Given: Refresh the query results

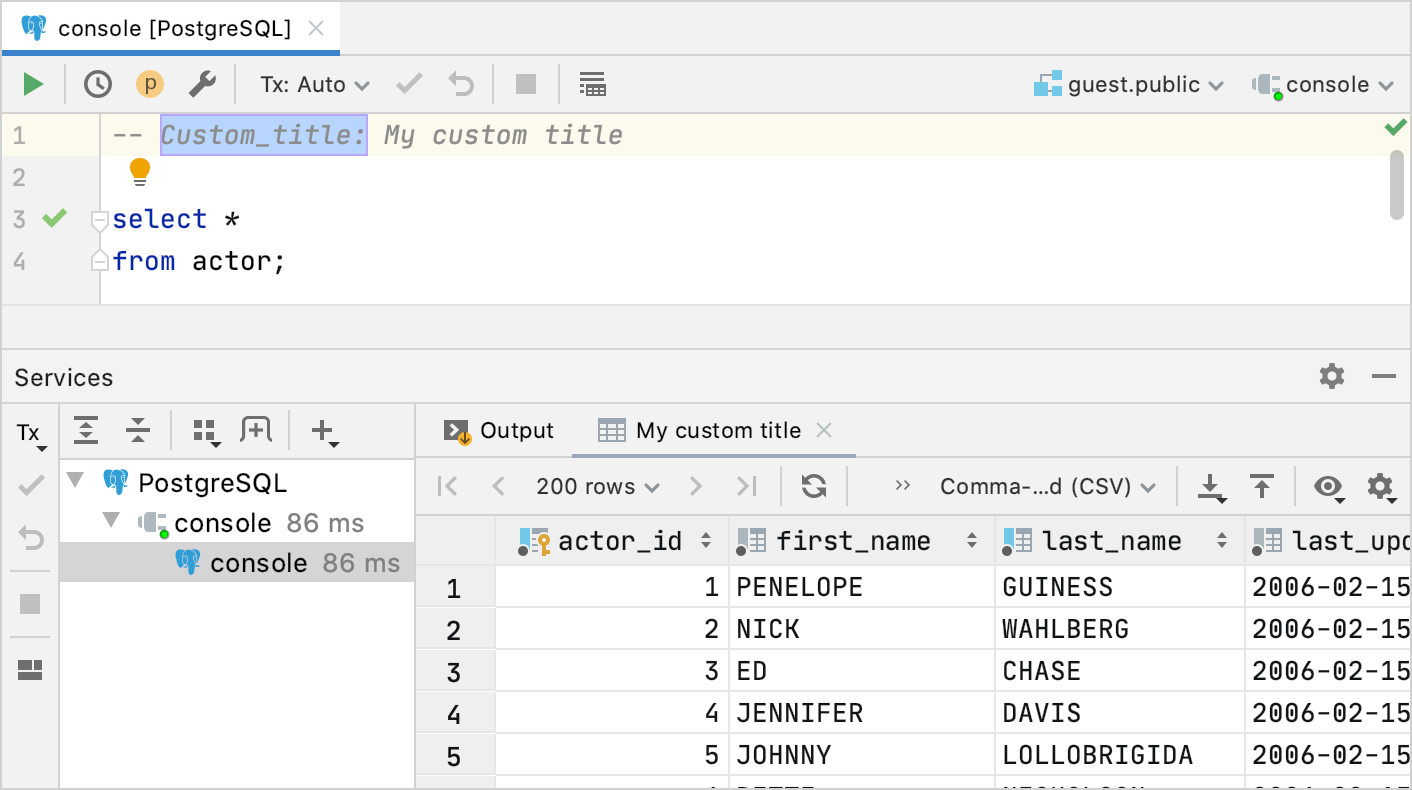Looking at the screenshot, I should pyautogui.click(x=813, y=486).
